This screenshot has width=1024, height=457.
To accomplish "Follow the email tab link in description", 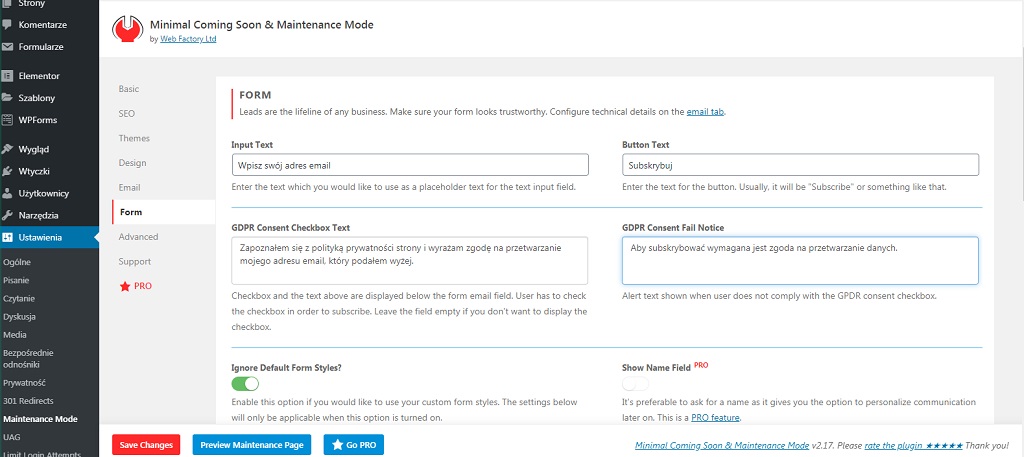I will pos(705,112).
